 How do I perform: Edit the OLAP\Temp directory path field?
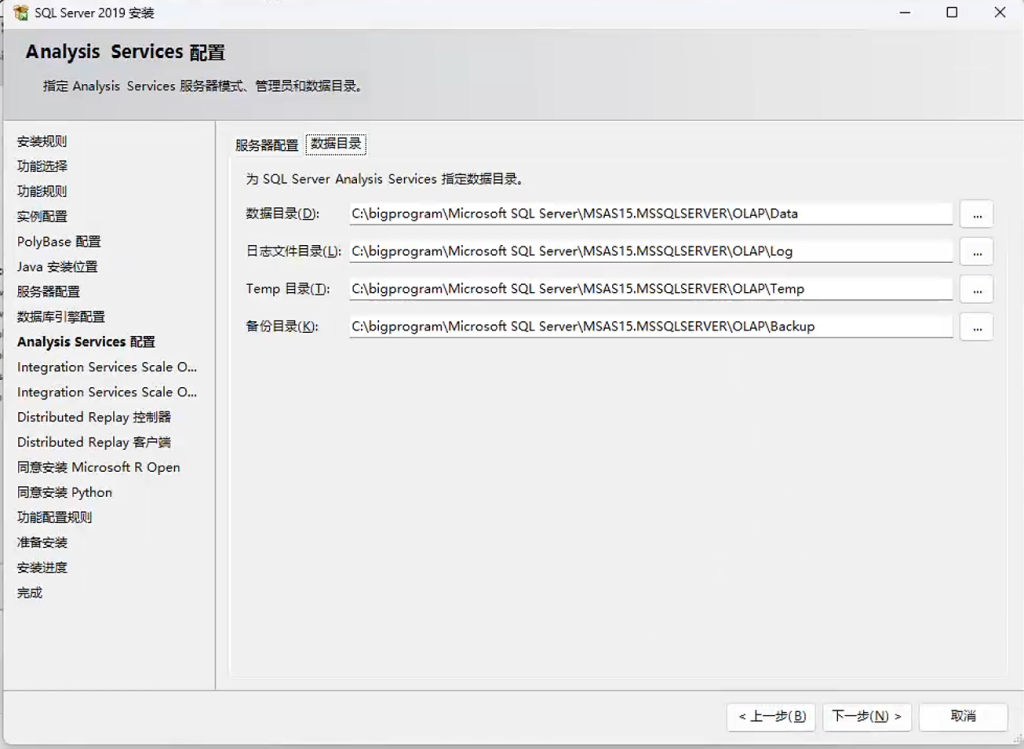point(650,289)
